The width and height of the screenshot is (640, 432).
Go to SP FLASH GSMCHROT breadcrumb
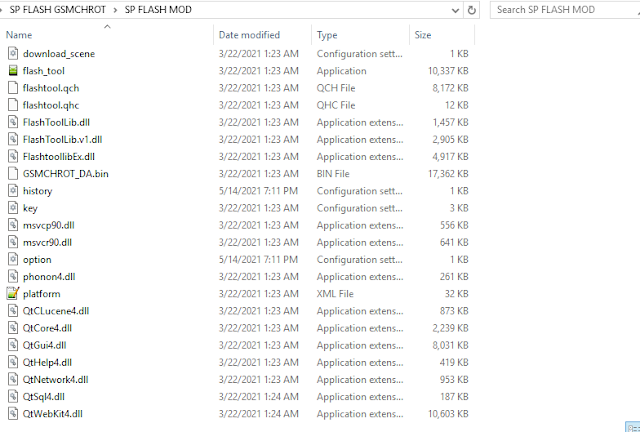(58, 10)
